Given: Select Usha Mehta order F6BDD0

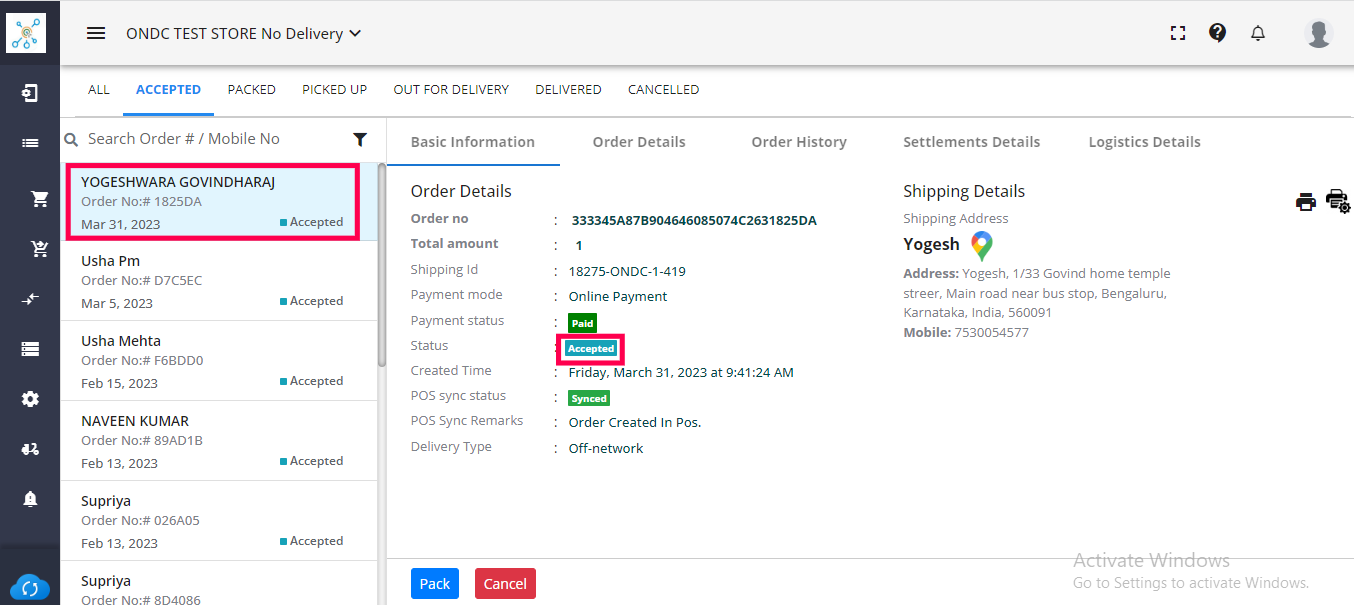Looking at the screenshot, I should click(219, 361).
